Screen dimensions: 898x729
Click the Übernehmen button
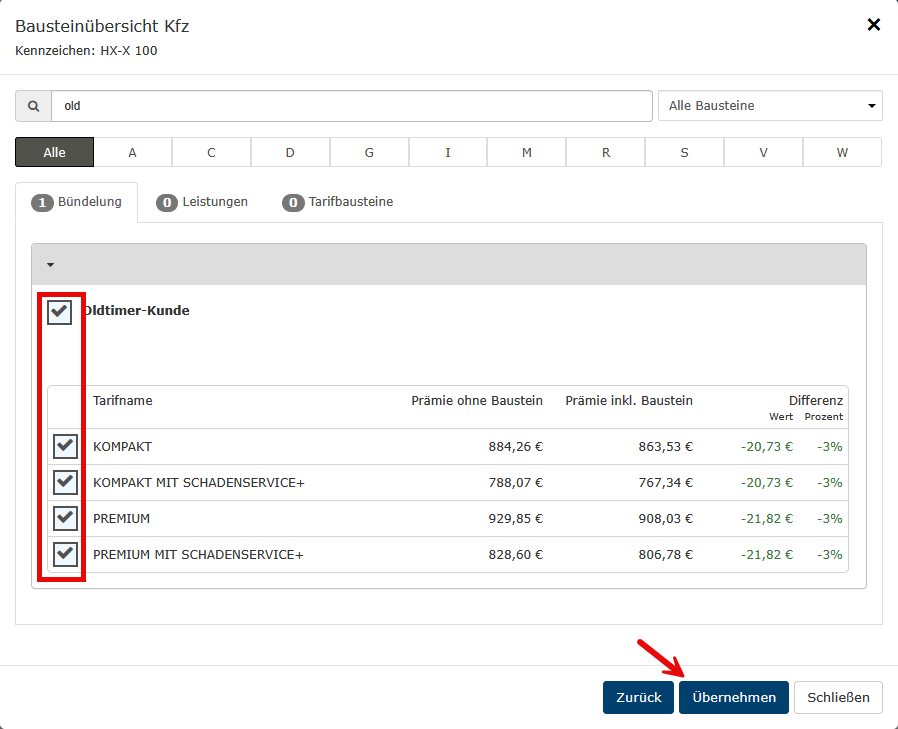[x=734, y=698]
